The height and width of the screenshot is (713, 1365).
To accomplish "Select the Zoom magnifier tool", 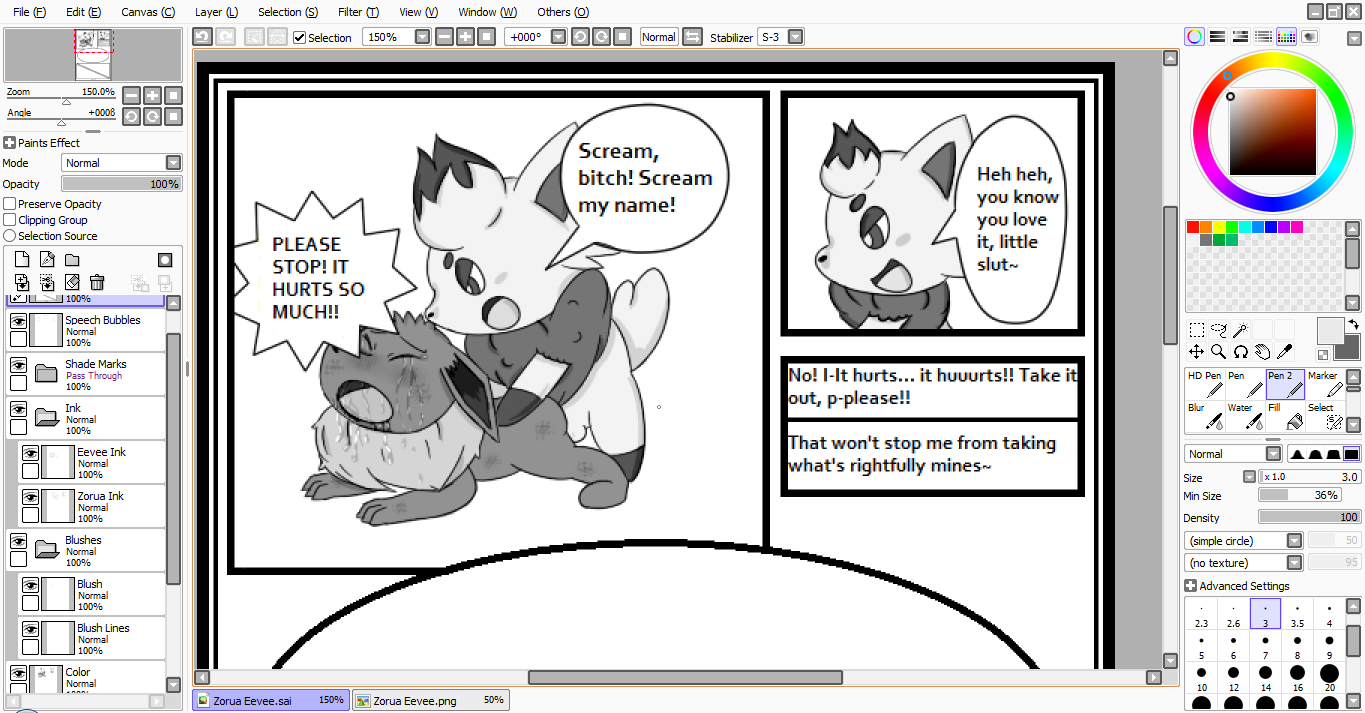I will click(1218, 352).
